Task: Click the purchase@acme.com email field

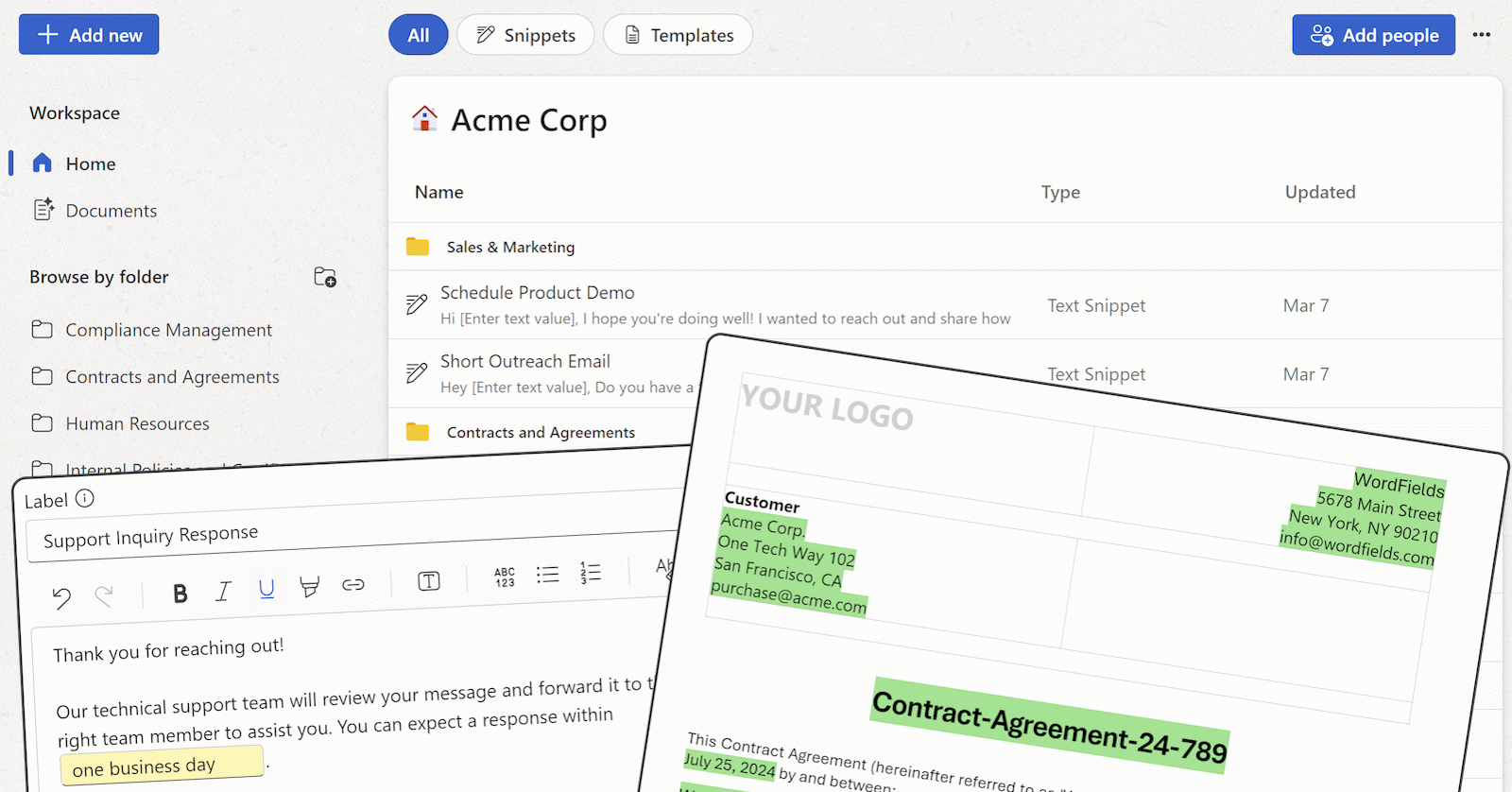Action: coord(788,597)
